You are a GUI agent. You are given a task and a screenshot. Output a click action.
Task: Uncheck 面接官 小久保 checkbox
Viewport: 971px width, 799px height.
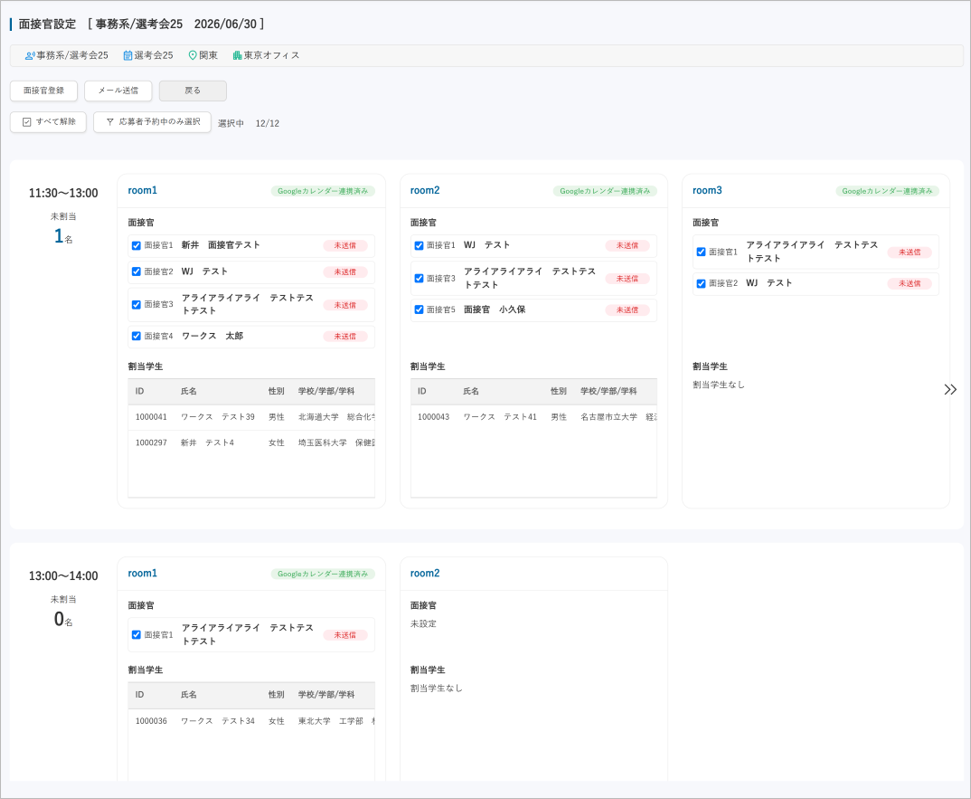(x=419, y=310)
